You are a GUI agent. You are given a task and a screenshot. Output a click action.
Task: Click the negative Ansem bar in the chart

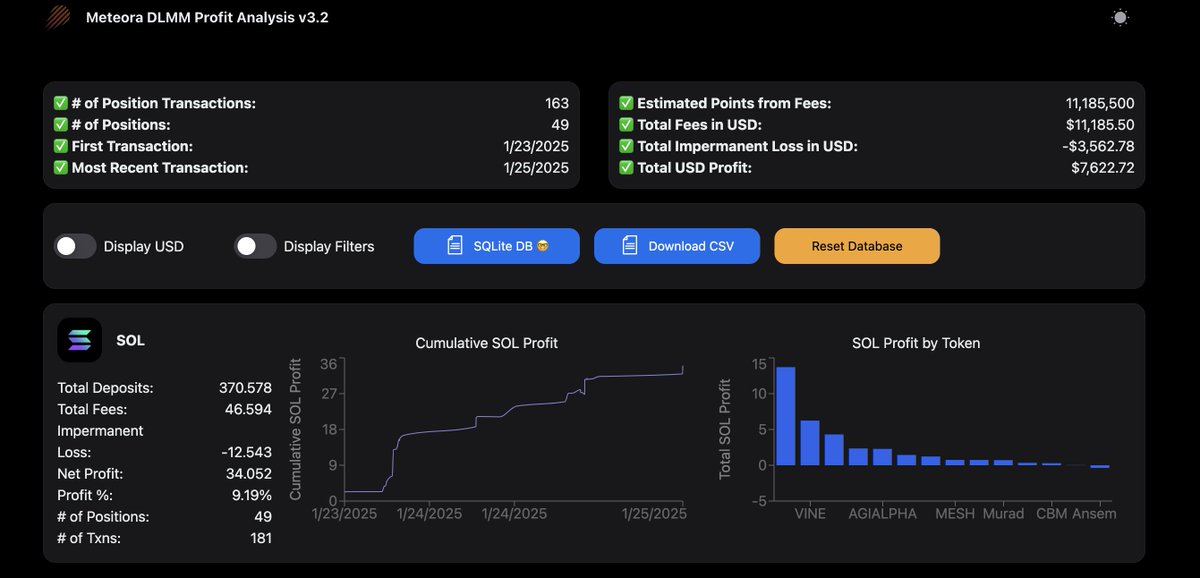tap(1100, 466)
